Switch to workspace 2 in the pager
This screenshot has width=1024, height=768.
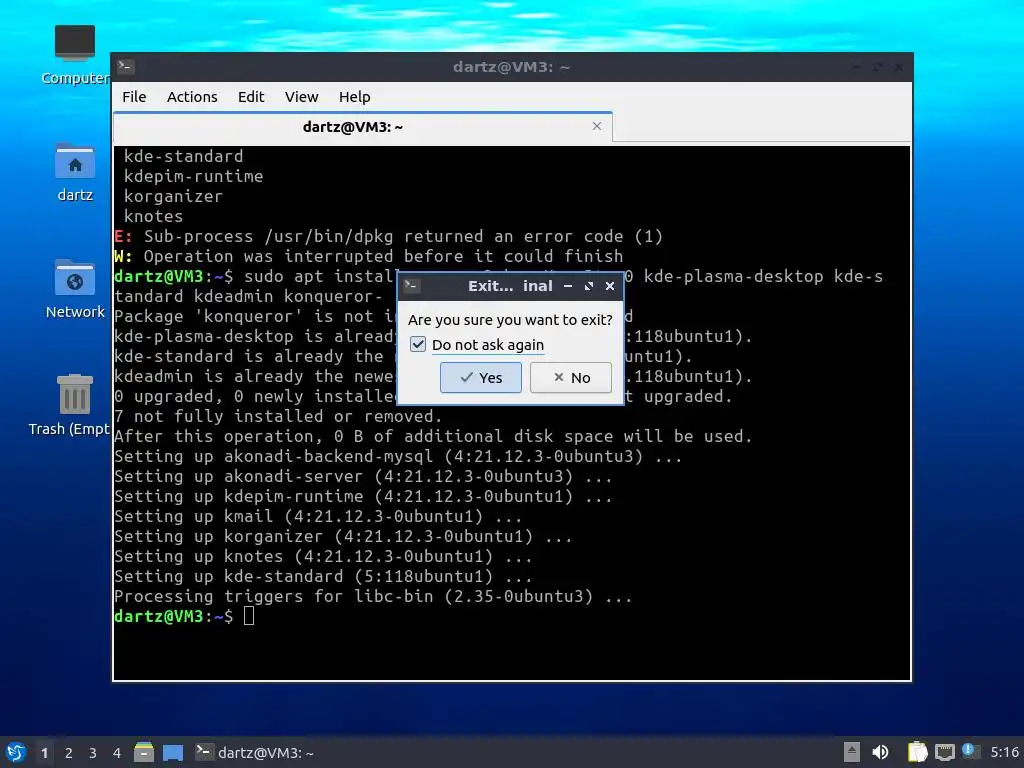pos(69,753)
